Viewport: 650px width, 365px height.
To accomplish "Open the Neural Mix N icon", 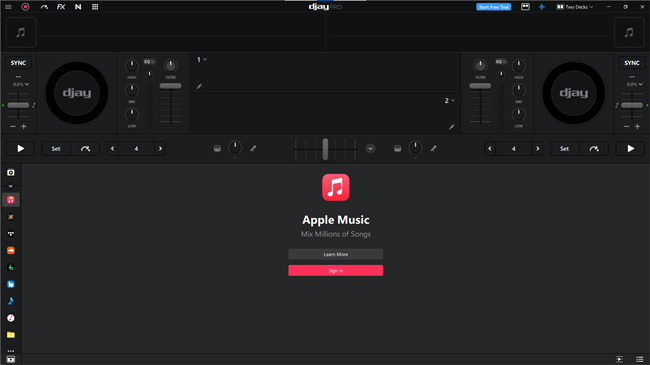I will (78, 7).
